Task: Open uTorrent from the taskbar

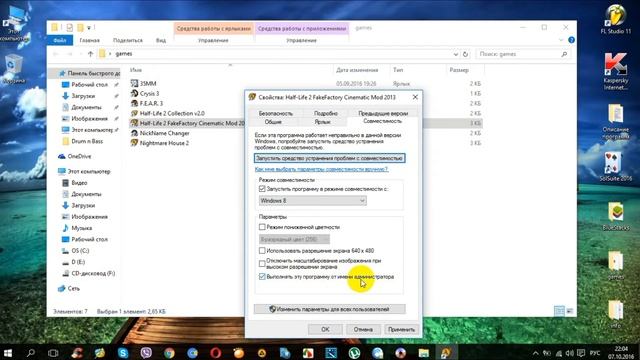Action: 354,353
